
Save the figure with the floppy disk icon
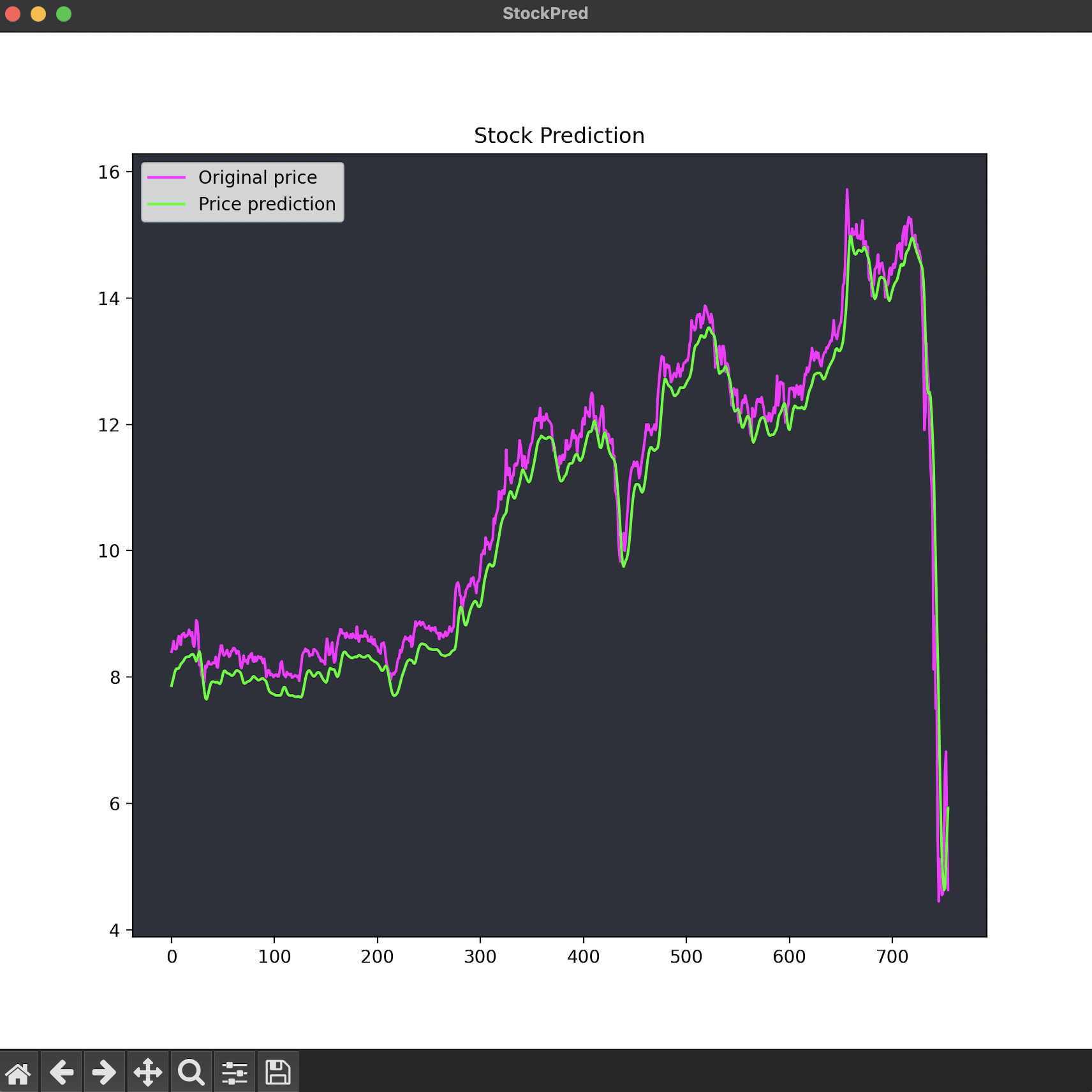[278, 1072]
